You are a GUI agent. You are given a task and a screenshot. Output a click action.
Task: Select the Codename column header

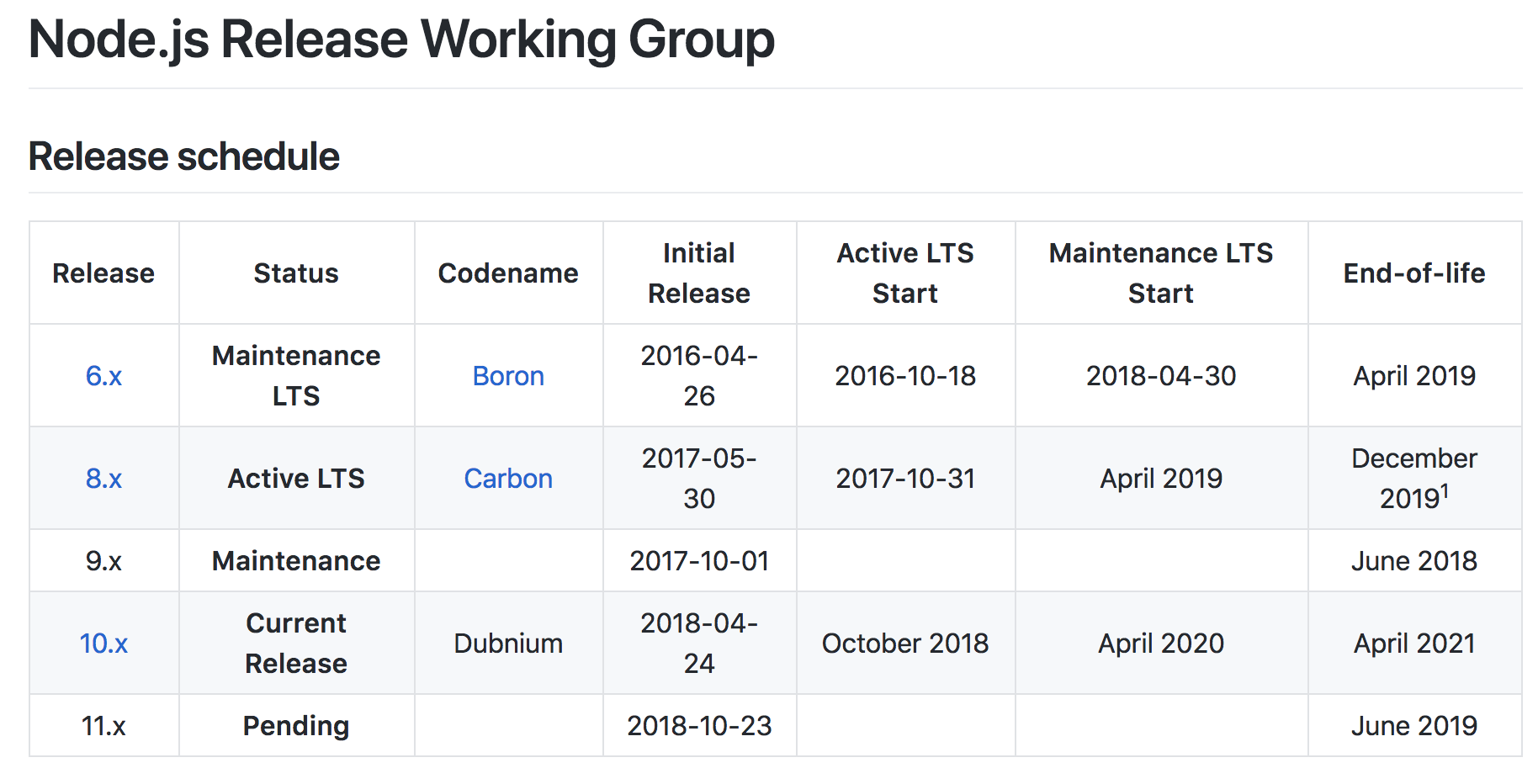coord(508,273)
